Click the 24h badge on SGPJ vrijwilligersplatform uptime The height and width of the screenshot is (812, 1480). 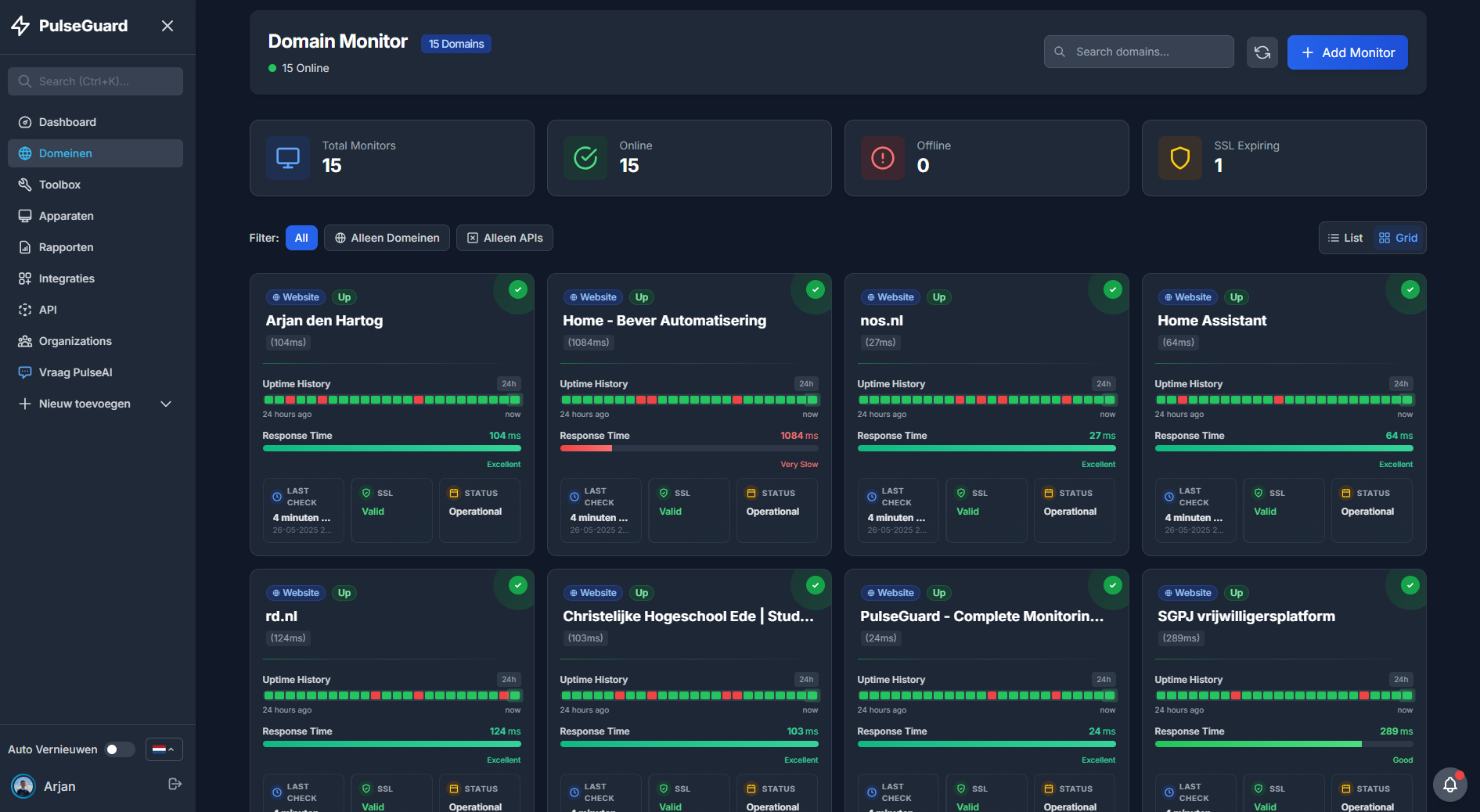pos(1401,680)
